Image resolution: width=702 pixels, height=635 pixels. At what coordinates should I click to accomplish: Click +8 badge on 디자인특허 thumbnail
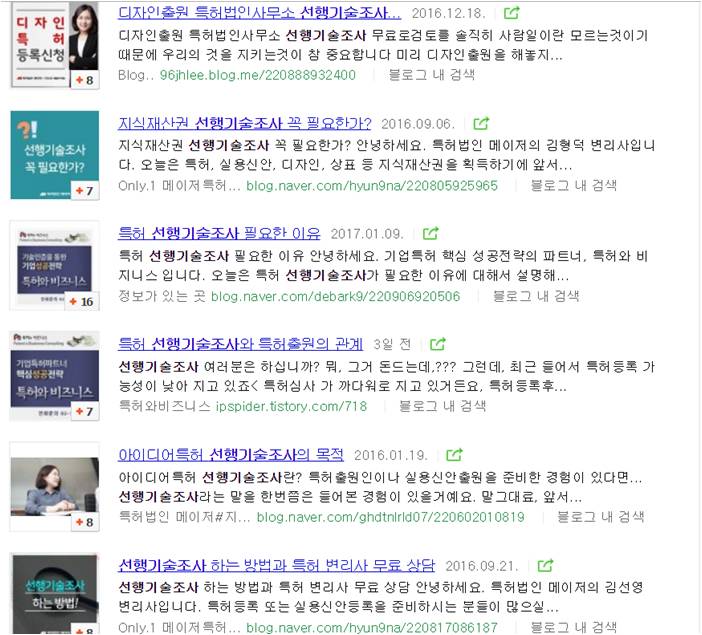[x=85, y=80]
